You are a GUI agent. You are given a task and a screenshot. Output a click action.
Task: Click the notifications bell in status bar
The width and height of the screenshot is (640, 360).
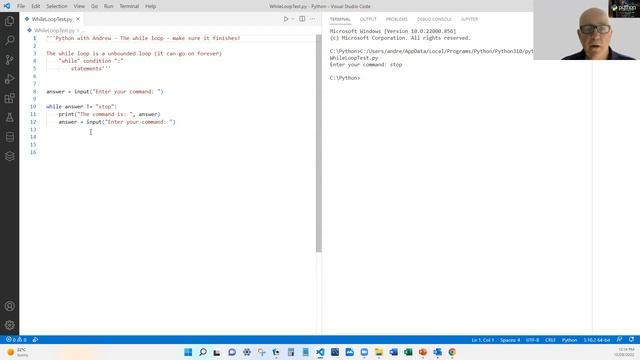[631, 340]
